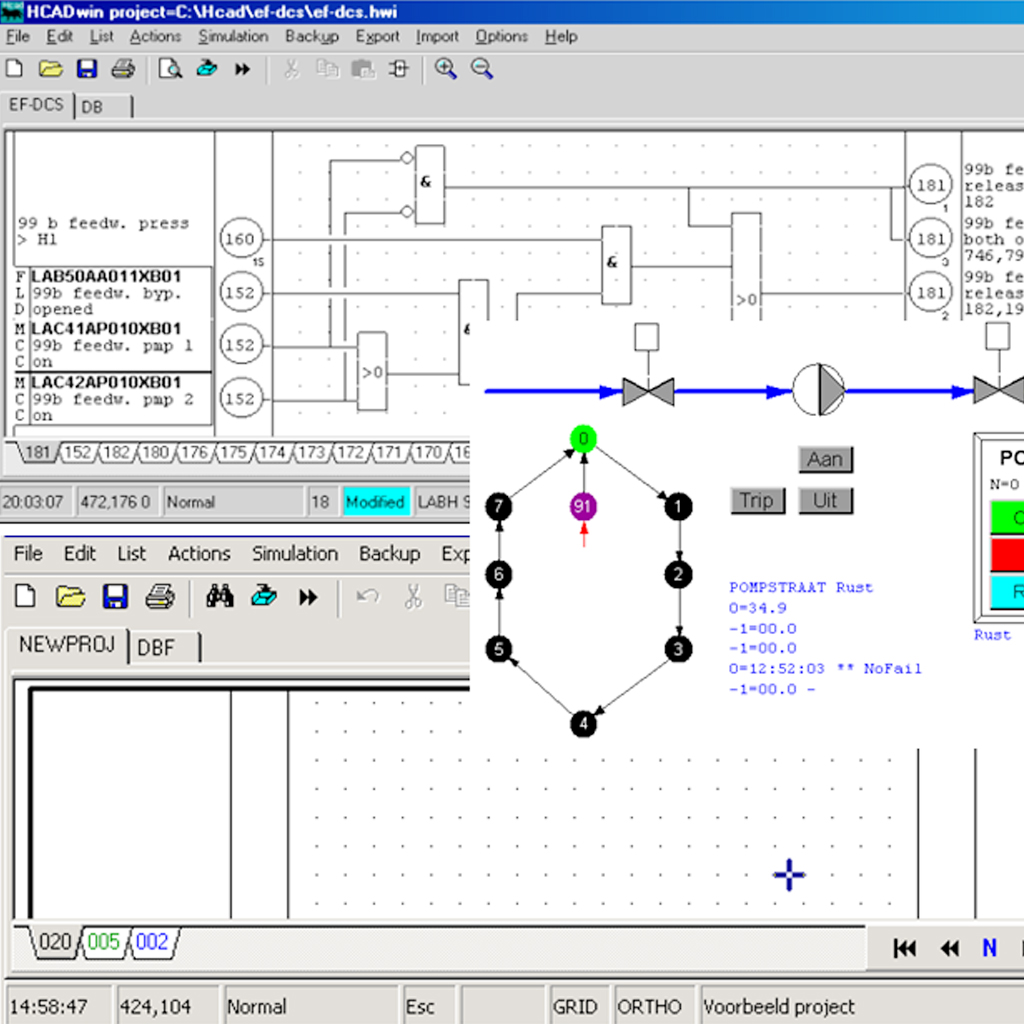The image size is (1024, 1024).
Task: Click rewind double-left navigation button
Action: [950, 948]
